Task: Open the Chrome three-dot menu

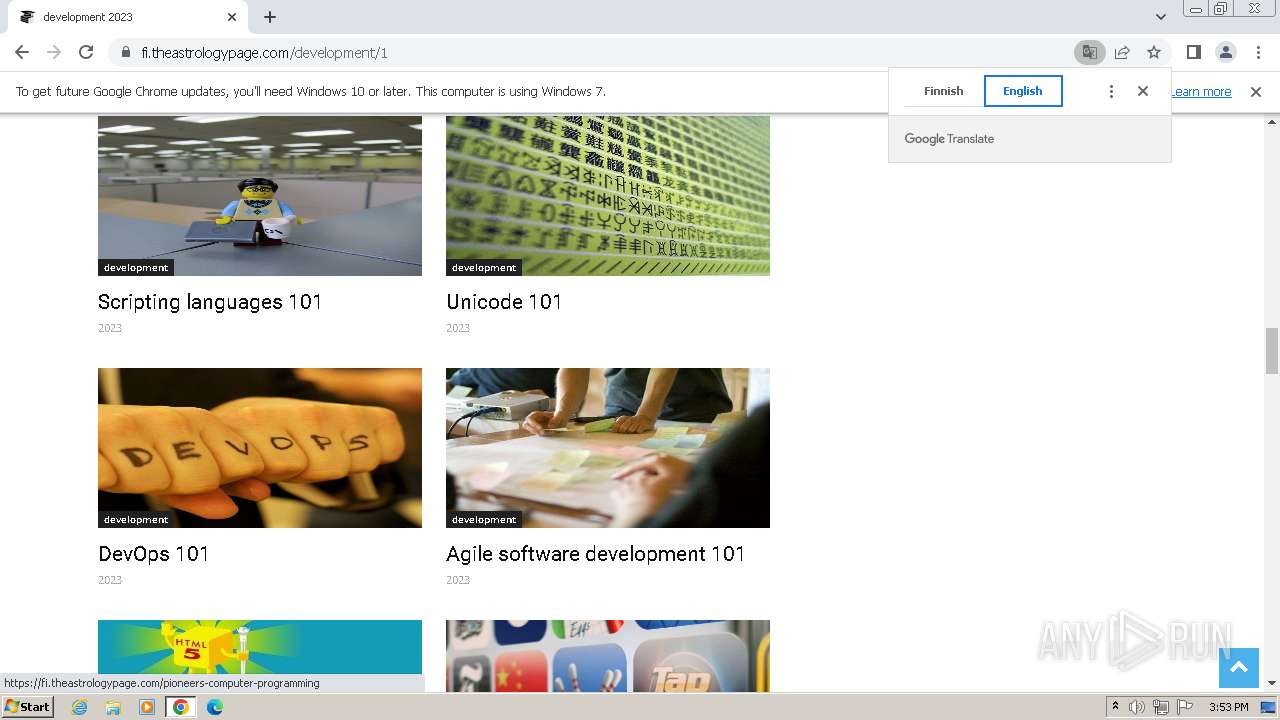Action: 1258,52
